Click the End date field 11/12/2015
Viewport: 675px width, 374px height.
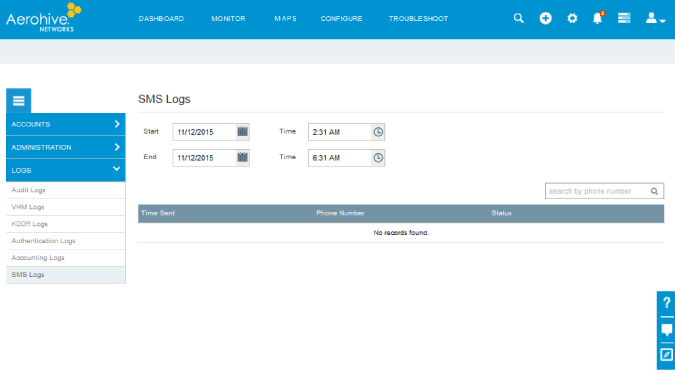click(205, 158)
